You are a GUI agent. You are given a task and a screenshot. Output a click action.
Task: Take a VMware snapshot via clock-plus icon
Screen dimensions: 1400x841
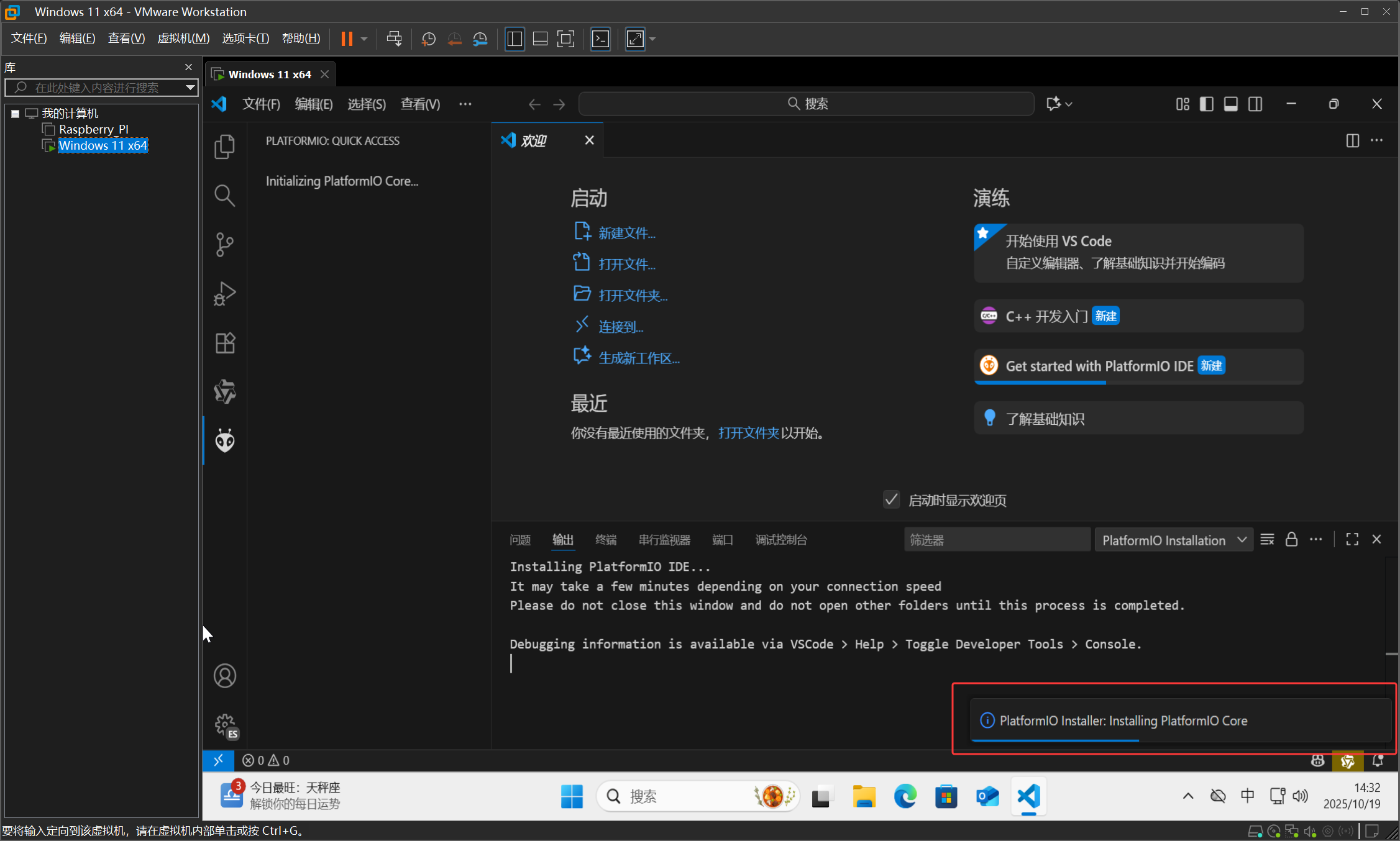point(428,39)
